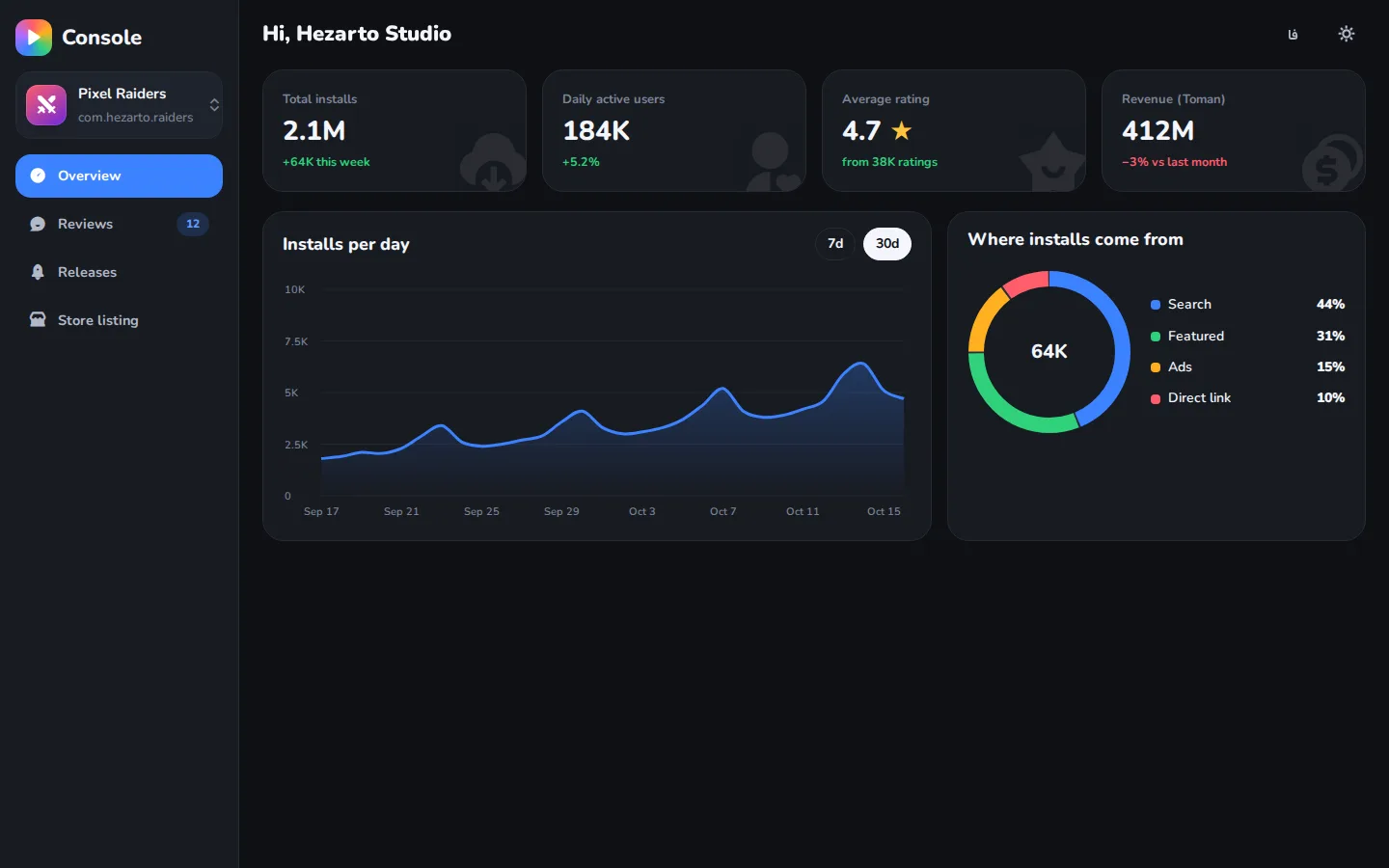
Task: Click the 64K donut chart center
Action: click(1049, 352)
